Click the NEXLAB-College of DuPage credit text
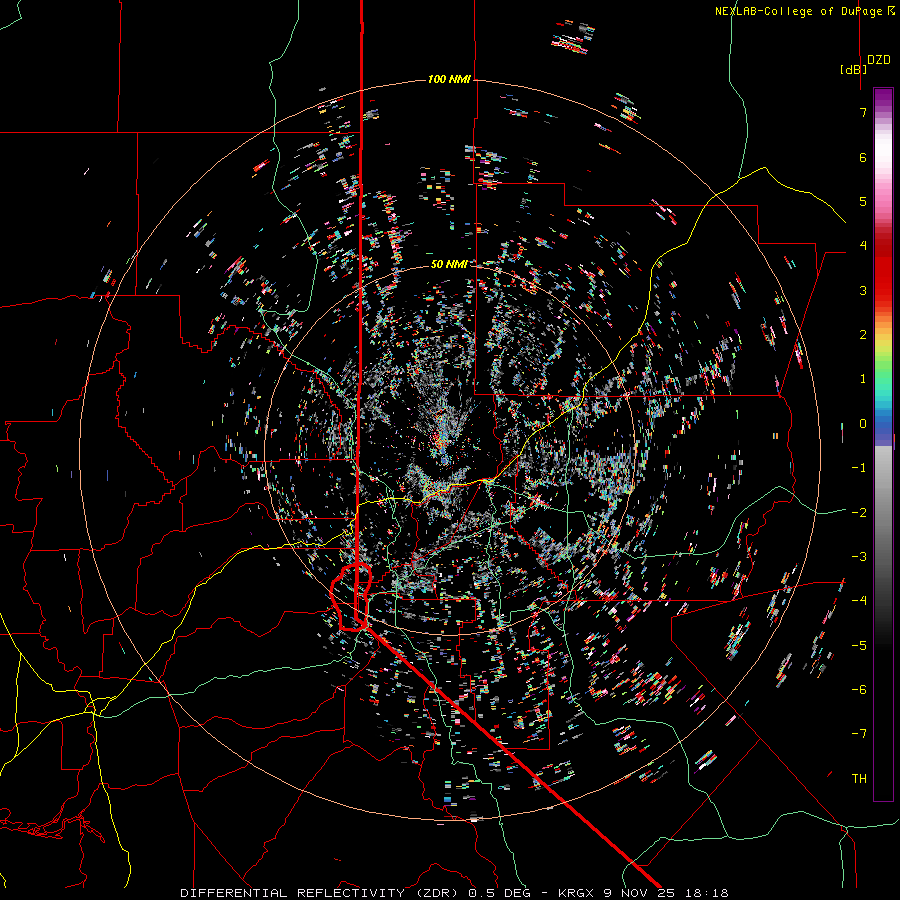The height and width of the screenshot is (900, 900). [x=804, y=11]
